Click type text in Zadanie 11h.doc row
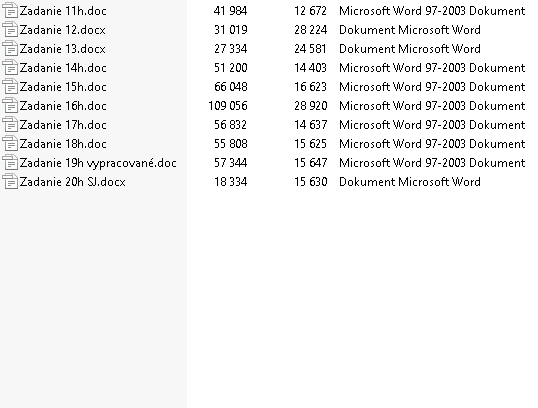The height and width of the screenshot is (408, 538). (x=432, y=11)
